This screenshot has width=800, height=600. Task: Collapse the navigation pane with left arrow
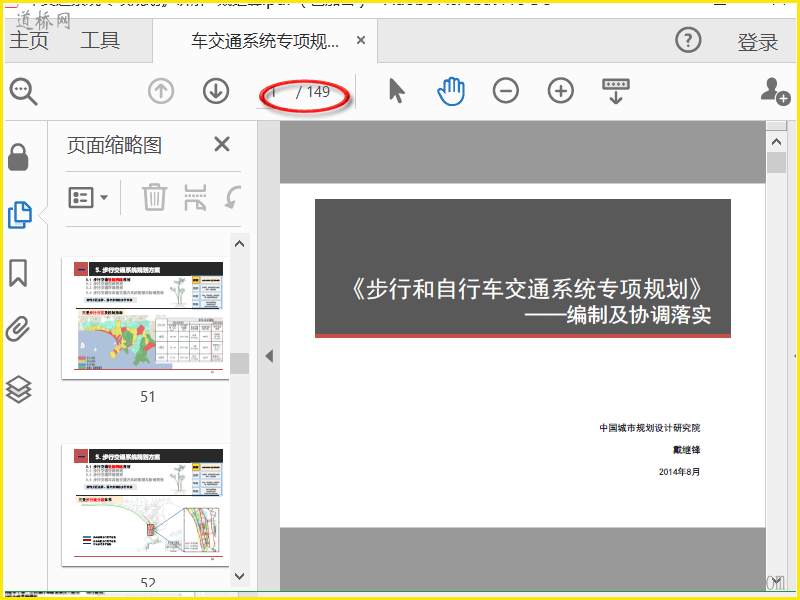tap(269, 356)
